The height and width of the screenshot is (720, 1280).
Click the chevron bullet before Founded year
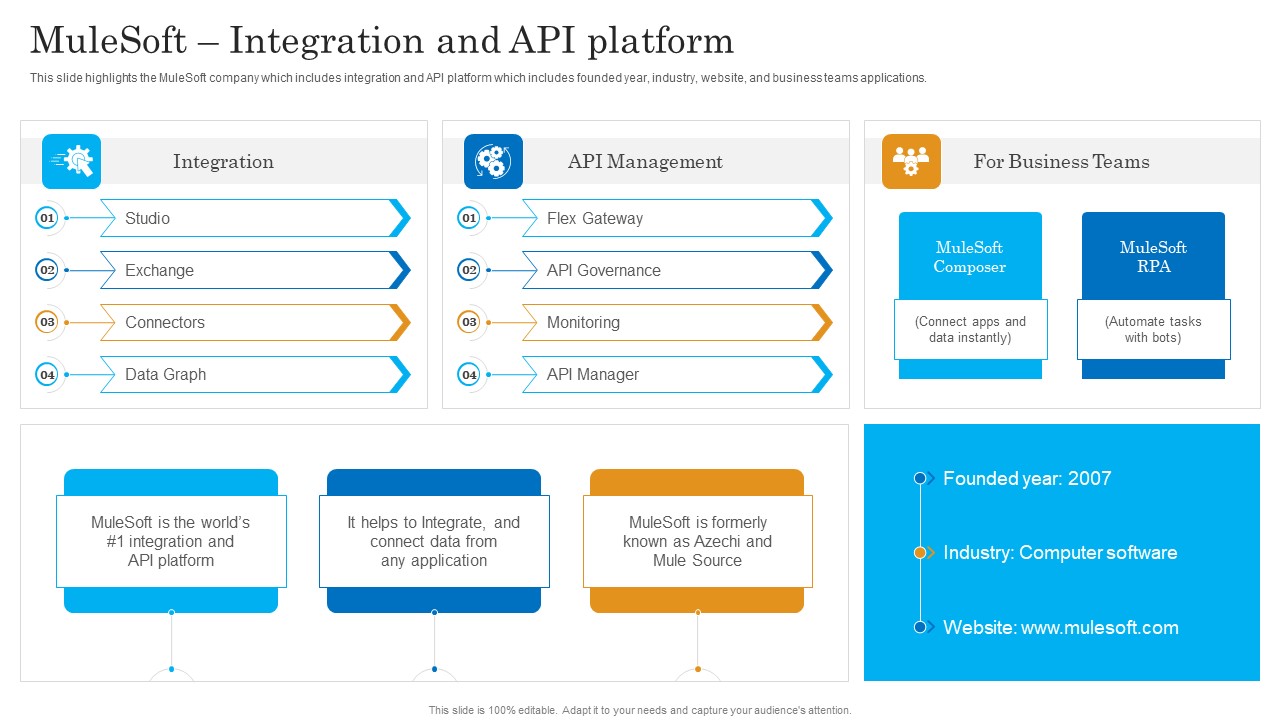point(925,478)
